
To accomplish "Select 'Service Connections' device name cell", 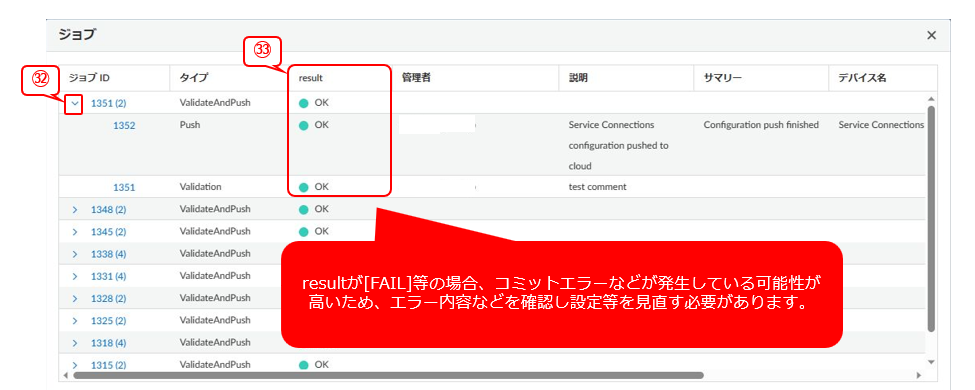I will pyautogui.click(x=881, y=125).
